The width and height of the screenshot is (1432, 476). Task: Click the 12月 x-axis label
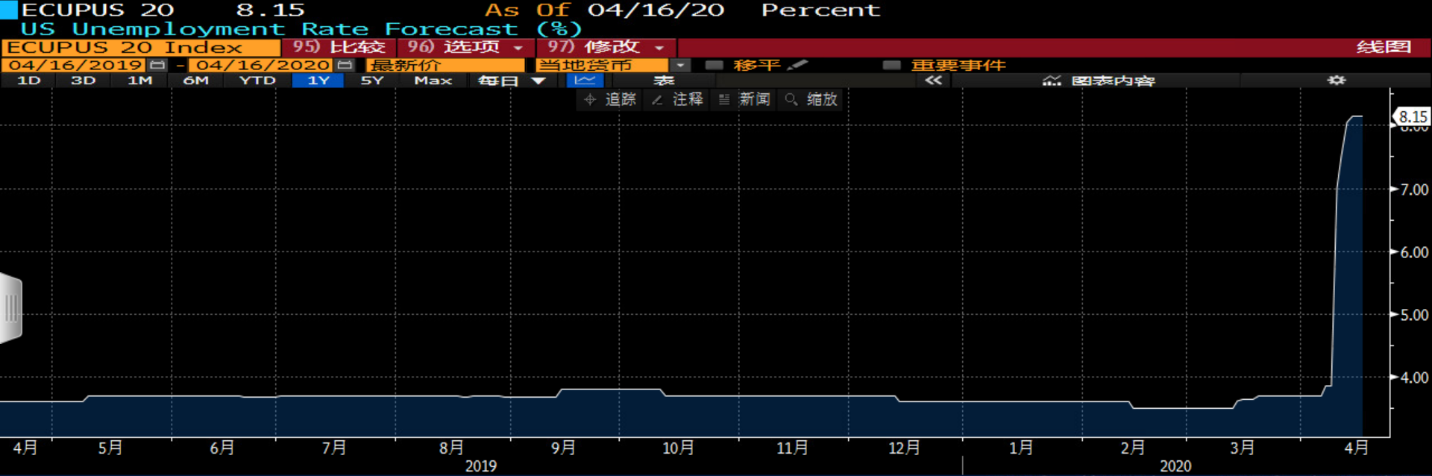(x=904, y=448)
